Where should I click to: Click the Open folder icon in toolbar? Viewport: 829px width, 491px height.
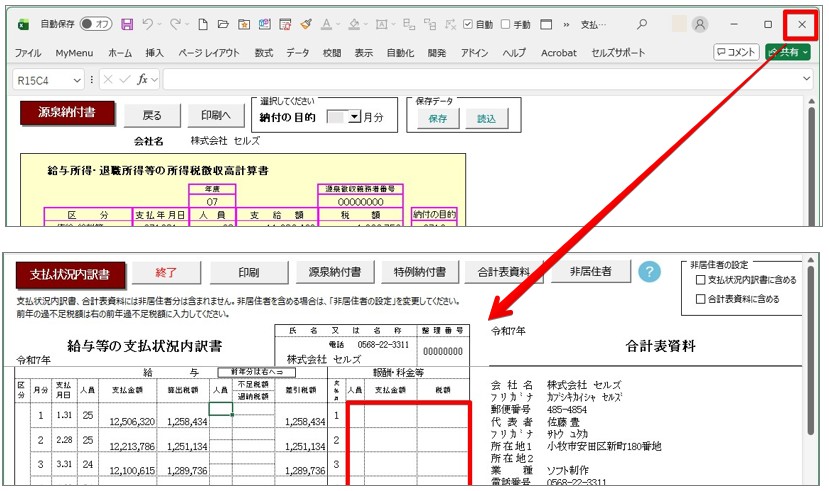click(x=223, y=24)
